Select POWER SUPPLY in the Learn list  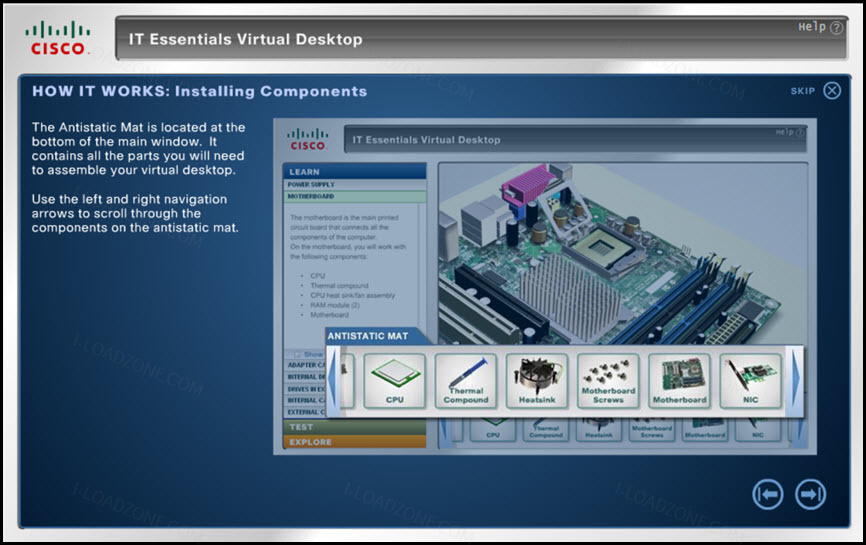point(355,184)
